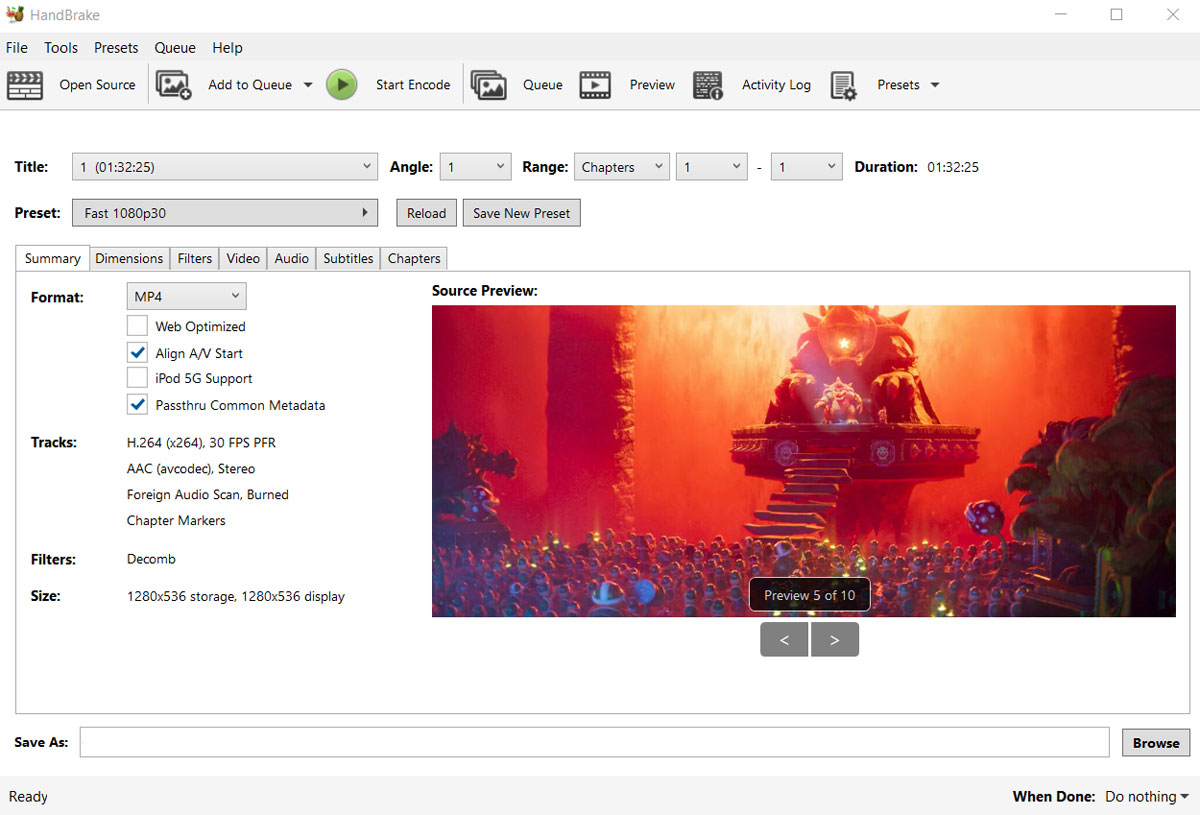
Task: Click the HandBrake app logo in title bar
Action: point(15,15)
